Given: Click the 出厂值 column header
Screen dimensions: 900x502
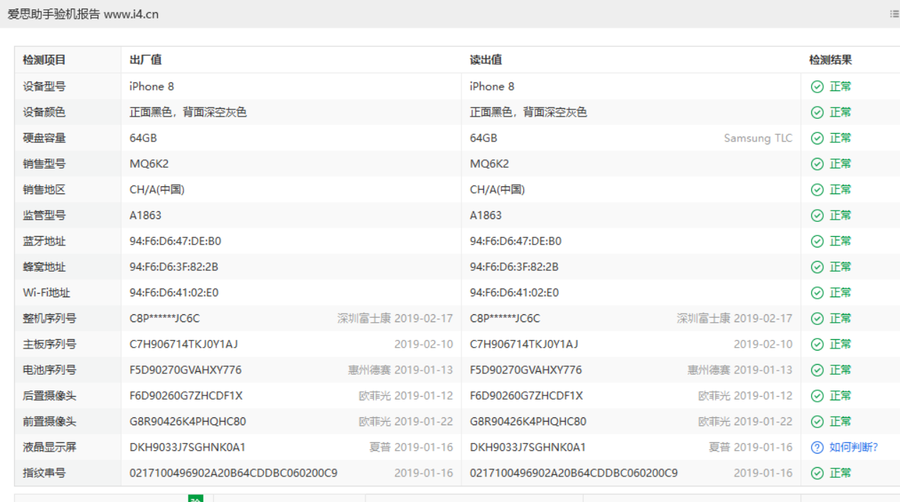Looking at the screenshot, I should coord(145,60).
